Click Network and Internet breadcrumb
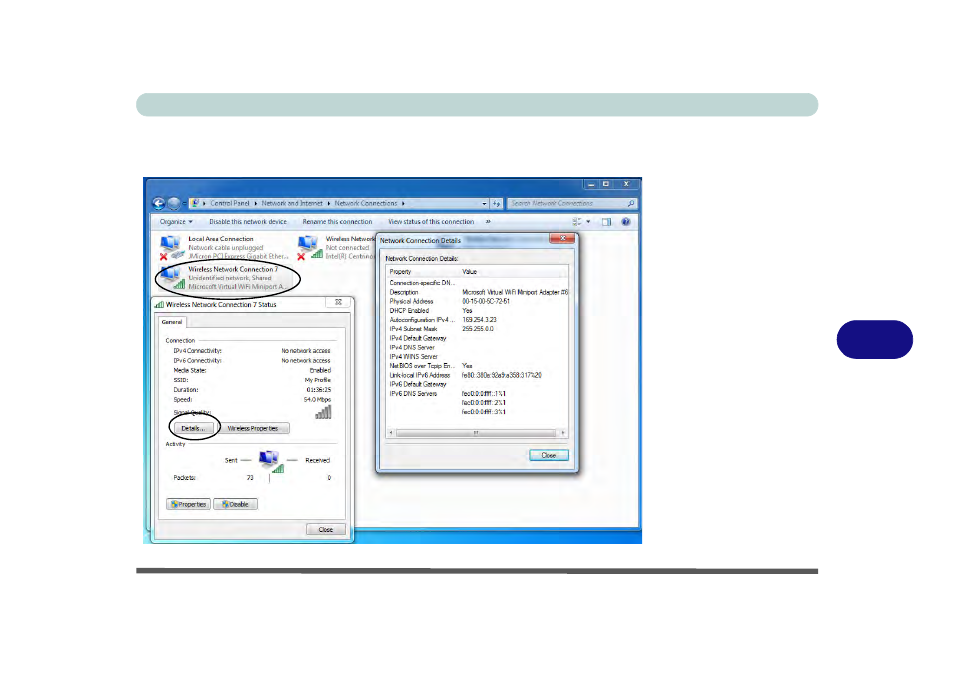This screenshot has width=954, height=673. click(x=292, y=203)
